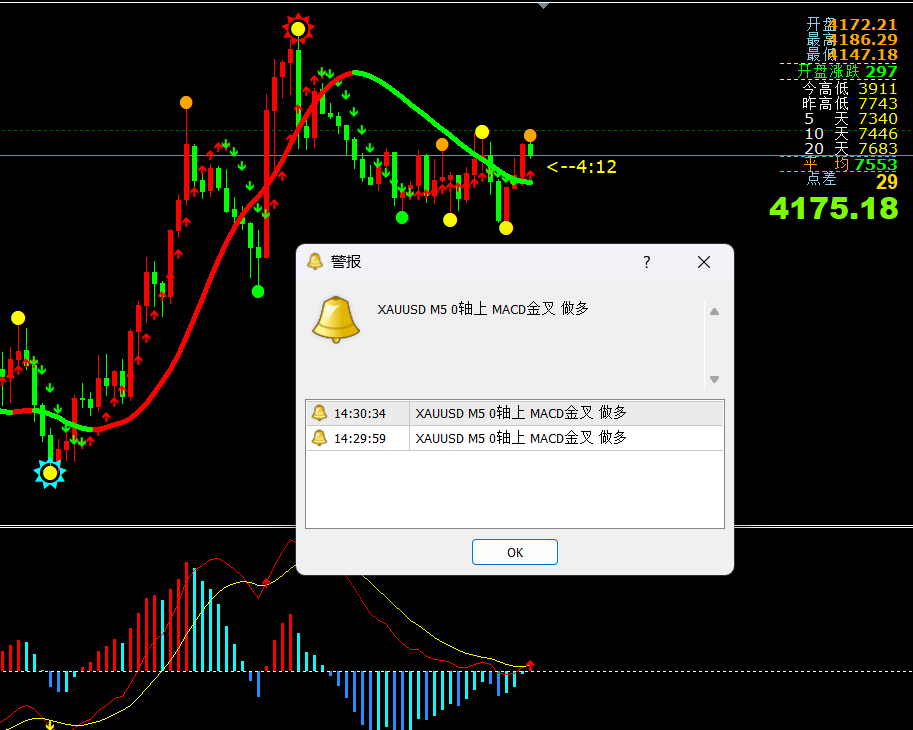Screen dimensions: 913x730
Task: Click the cyan sunburst marker at chart low
Action: [x=50, y=473]
